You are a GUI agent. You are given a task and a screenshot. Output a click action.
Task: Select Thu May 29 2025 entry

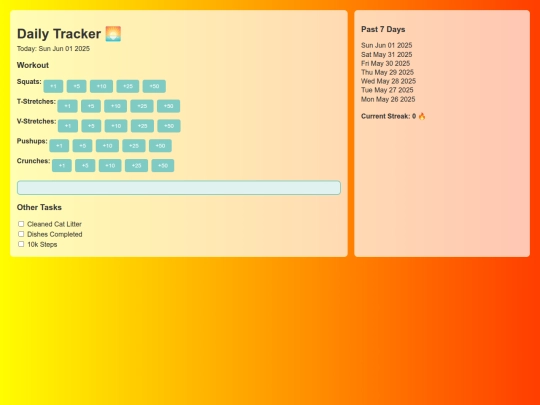(x=387, y=72)
